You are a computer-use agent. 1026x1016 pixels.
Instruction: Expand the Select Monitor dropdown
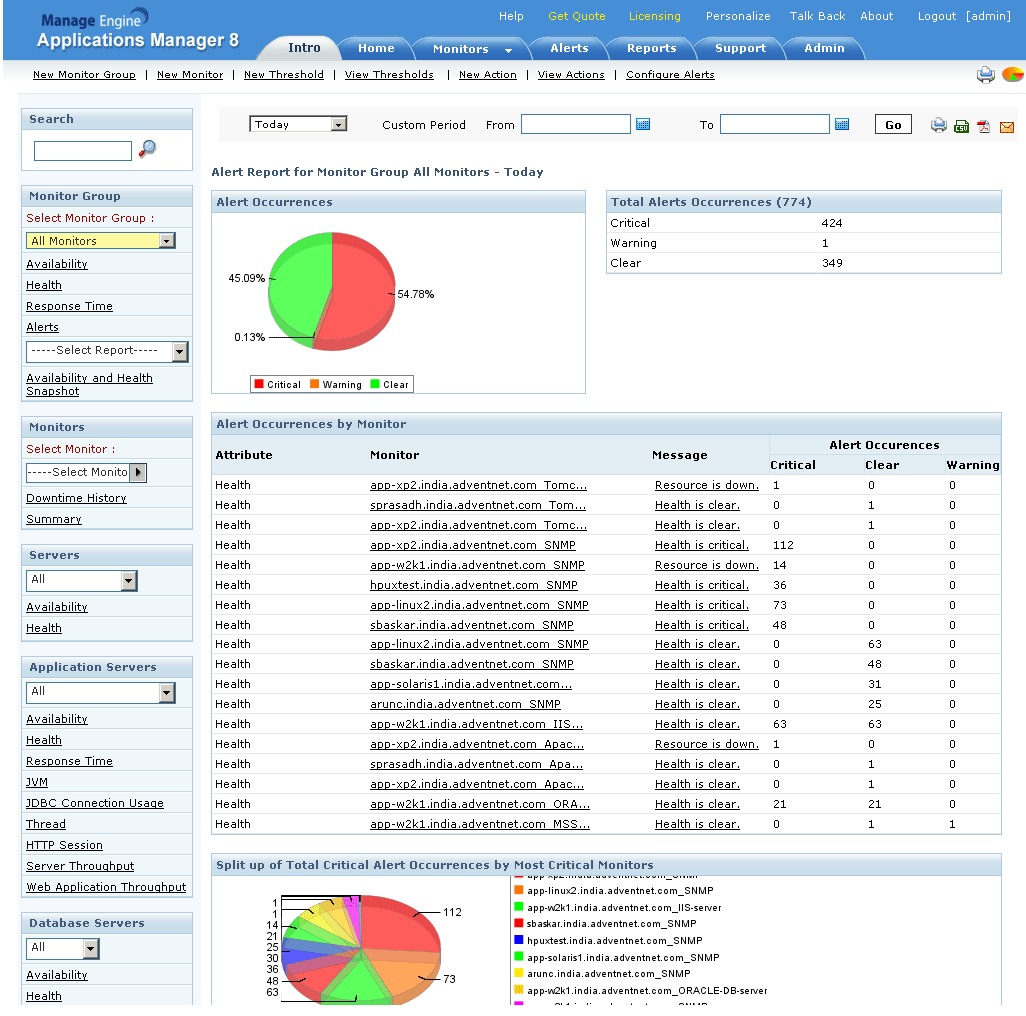[138, 472]
